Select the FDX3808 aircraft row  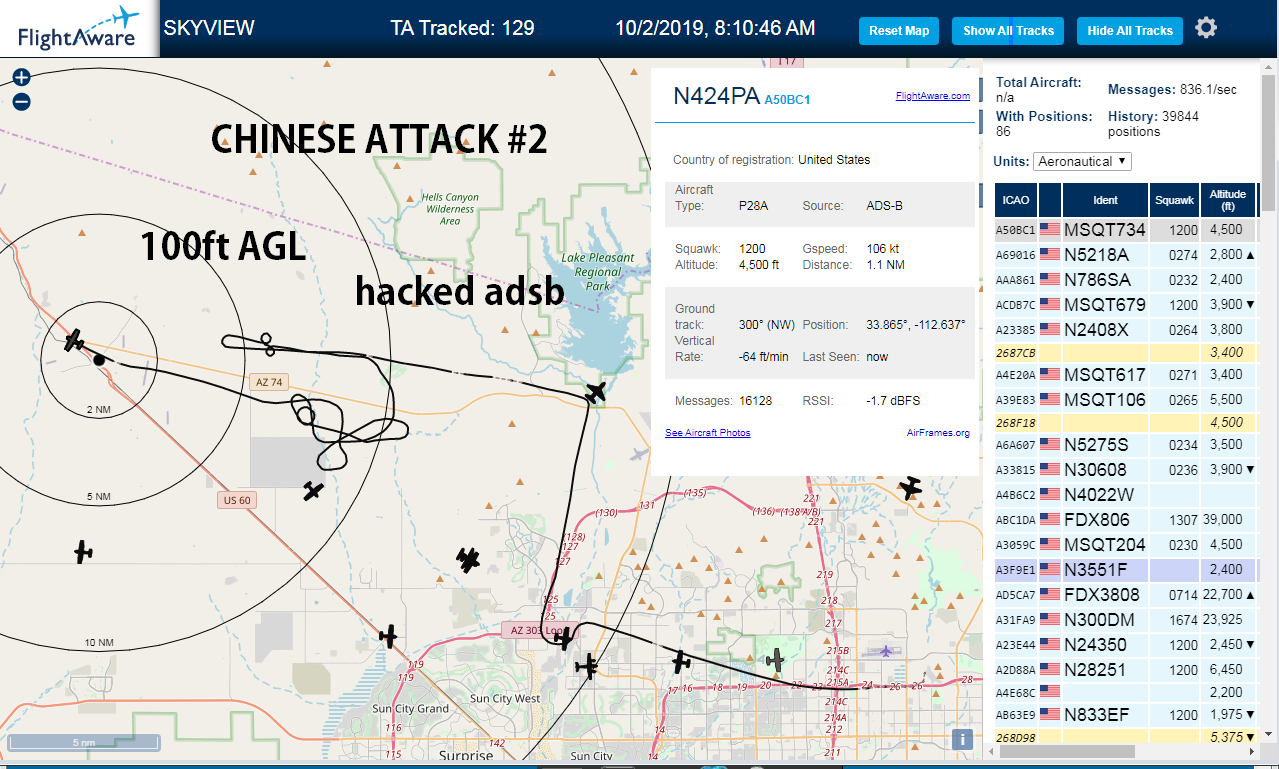[1127, 594]
